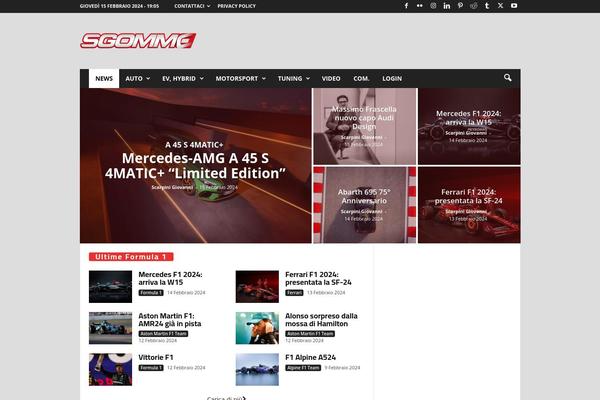
Task: Click the Aston Martin AMR24 thumbnail
Action: click(110, 328)
